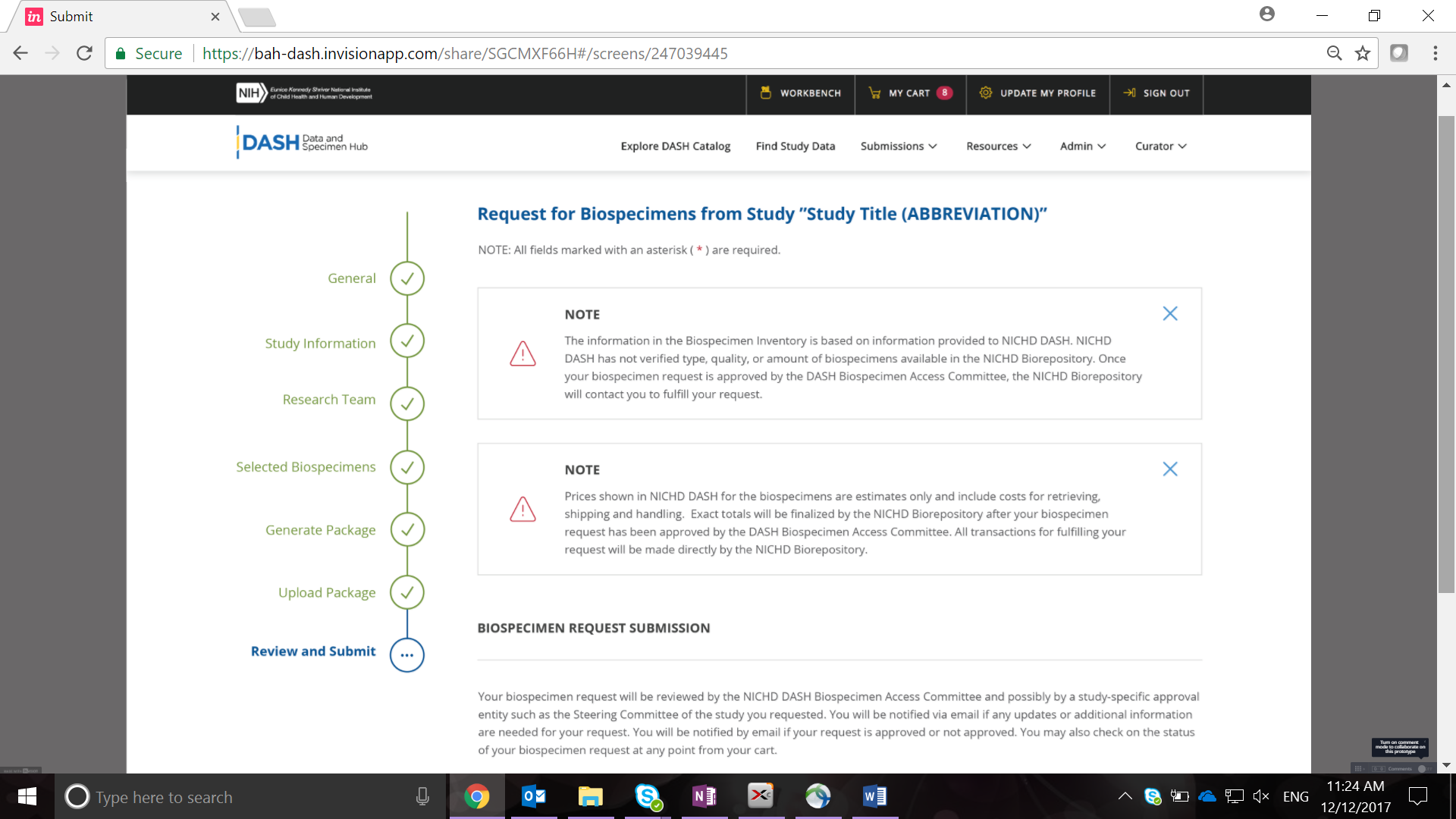Go to Explore DASH Catalog
This screenshot has height=819, width=1456.
click(675, 146)
